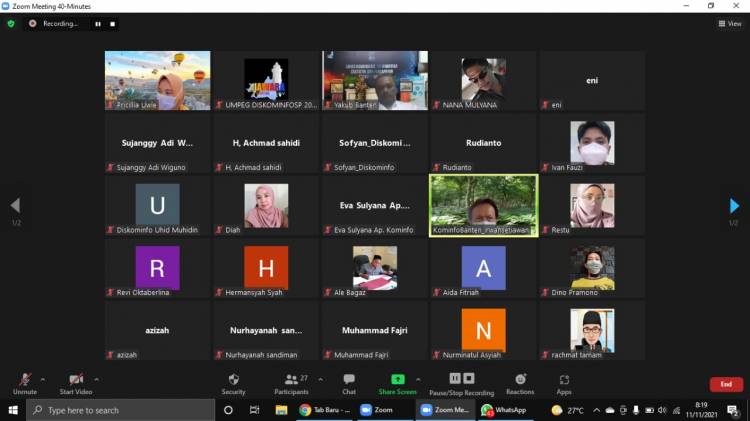
Task: Click Eva Sulyana Ap. Kominfo tile
Action: click(x=375, y=206)
